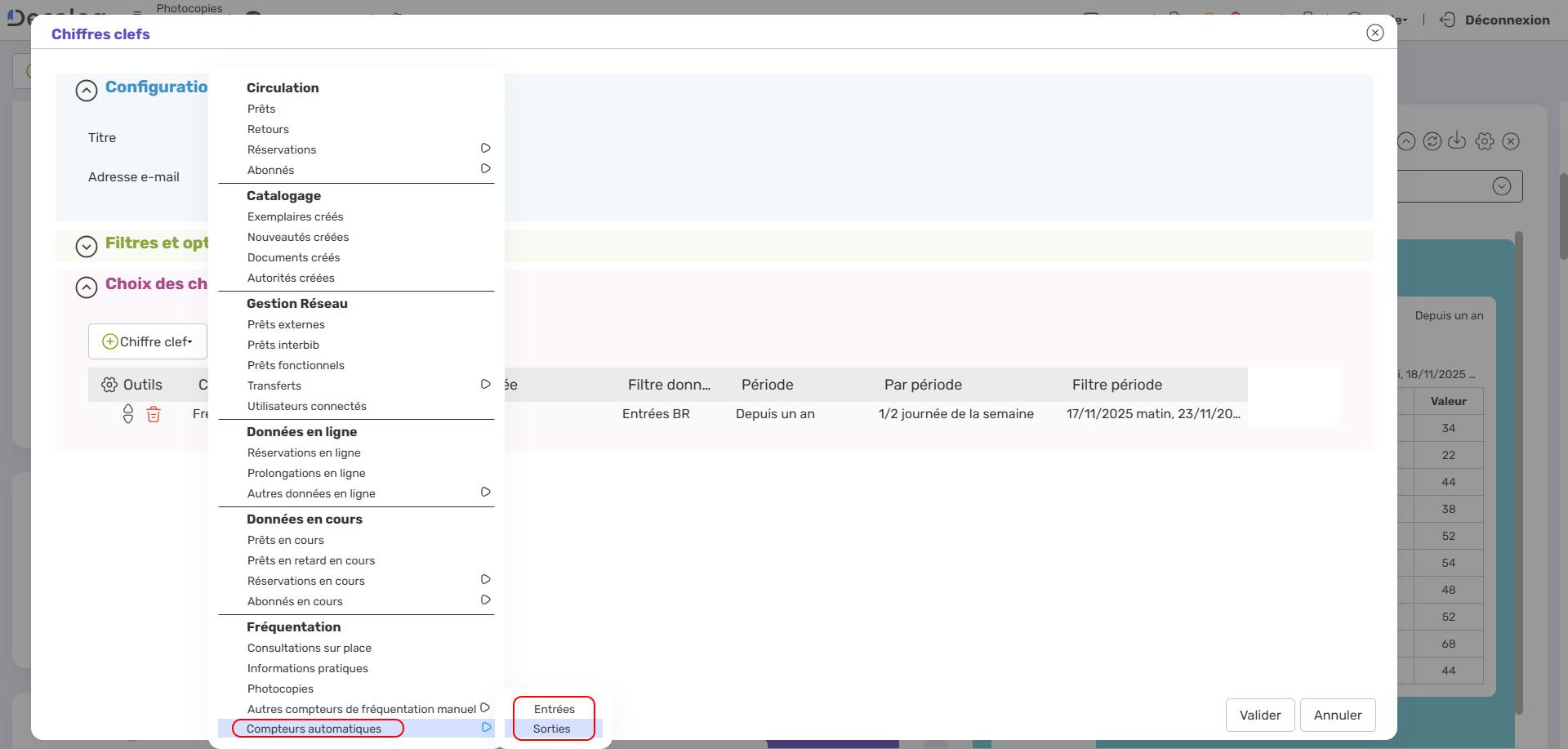
Task: Collapse the Configuration section
Action: tap(87, 90)
